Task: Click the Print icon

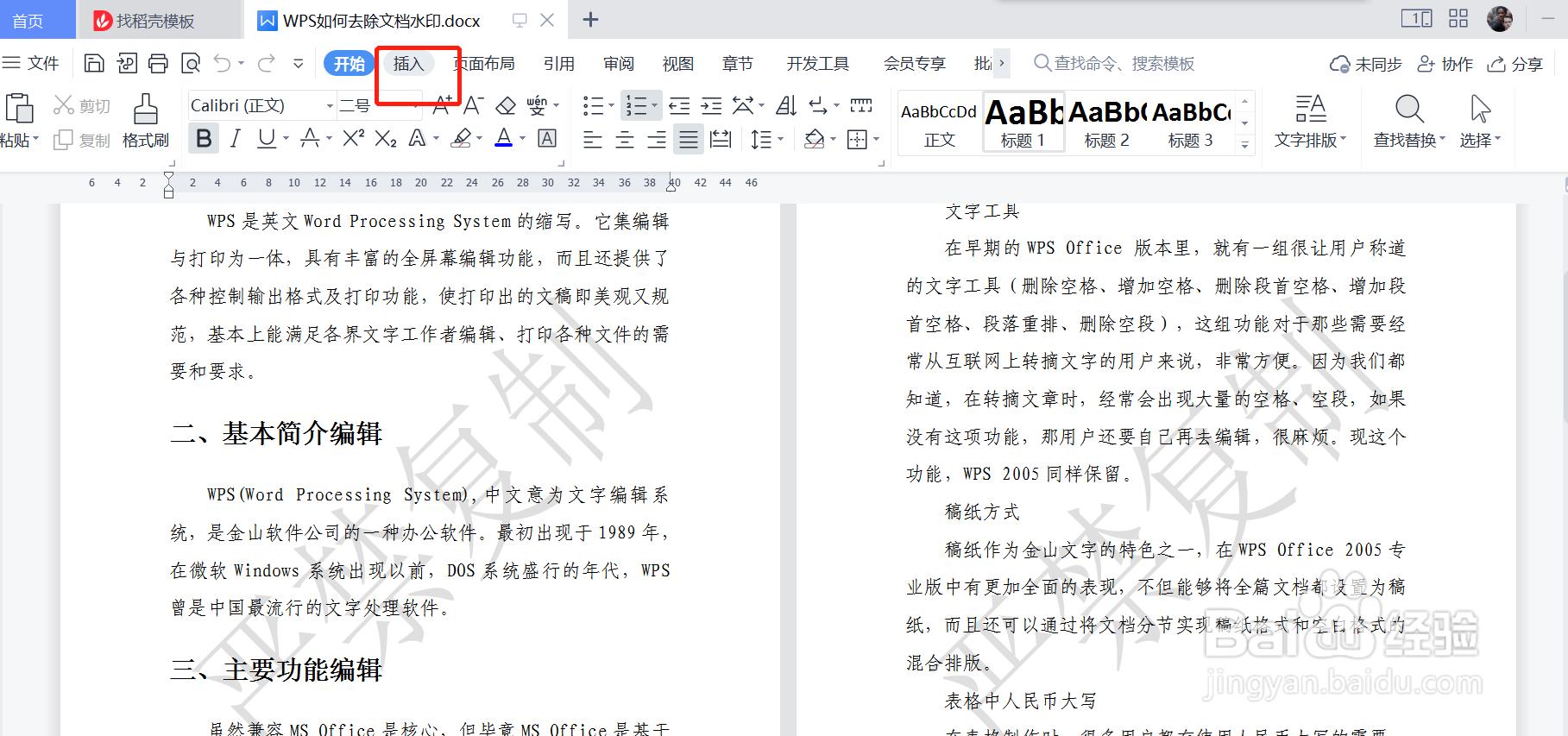Action: (158, 63)
